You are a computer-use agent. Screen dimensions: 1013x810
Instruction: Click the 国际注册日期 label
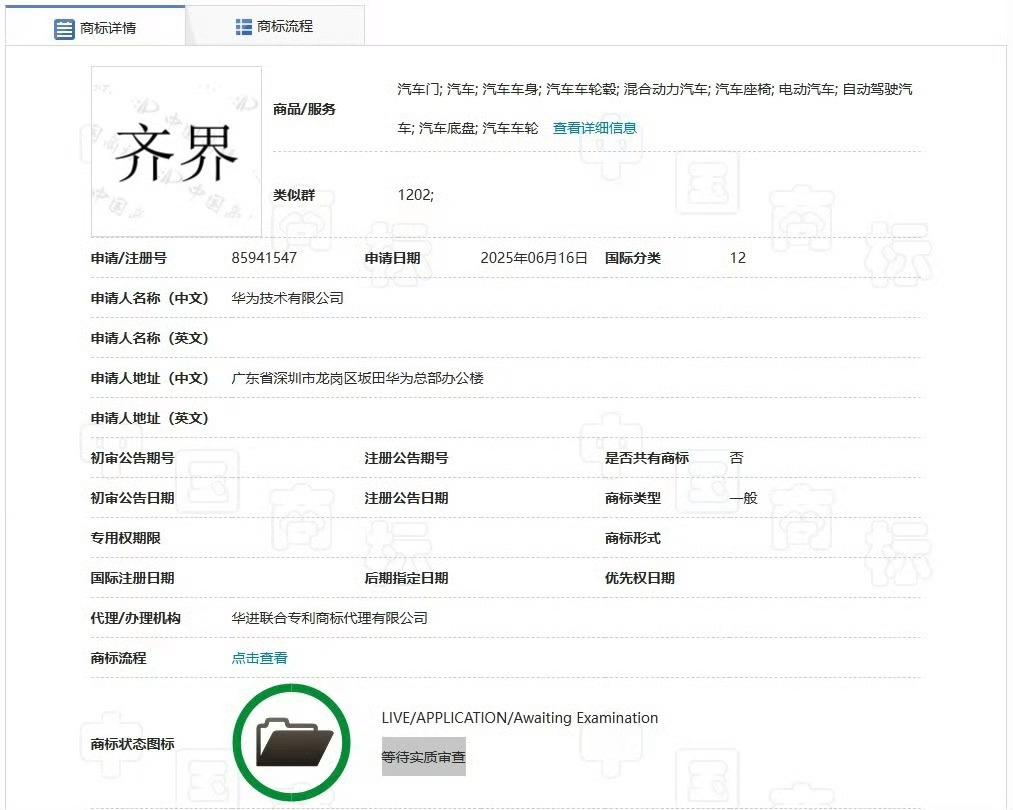click(132, 578)
